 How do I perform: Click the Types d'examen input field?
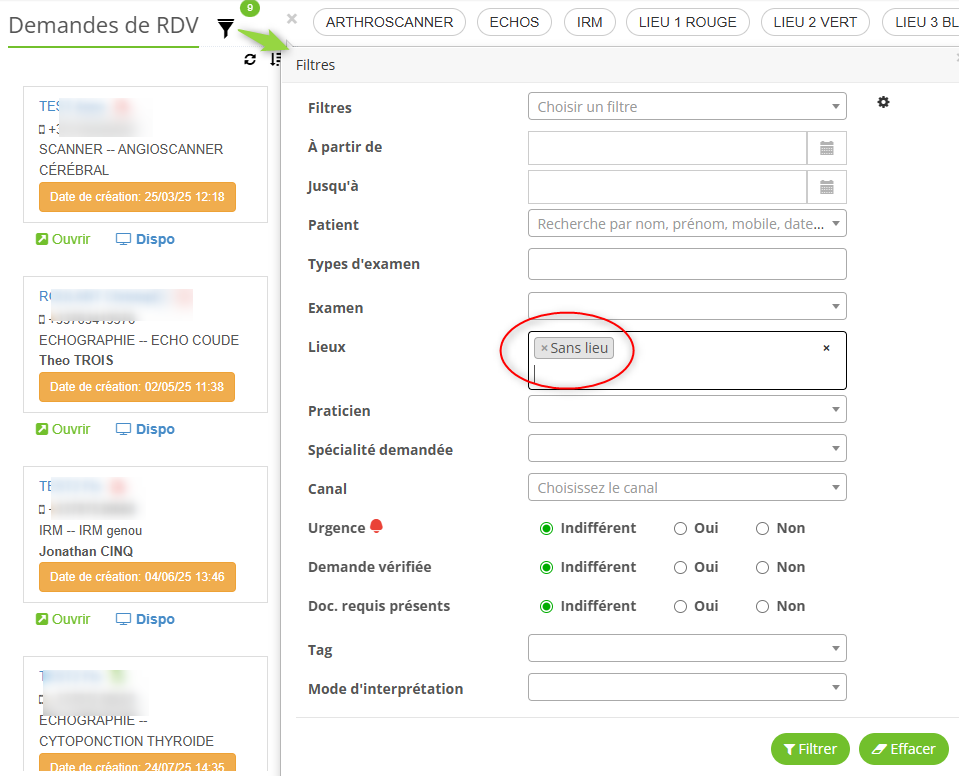(x=686, y=264)
